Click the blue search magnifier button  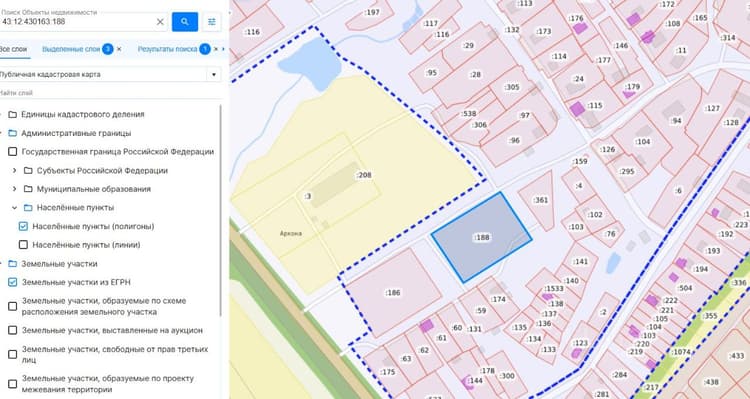pyautogui.click(x=185, y=22)
